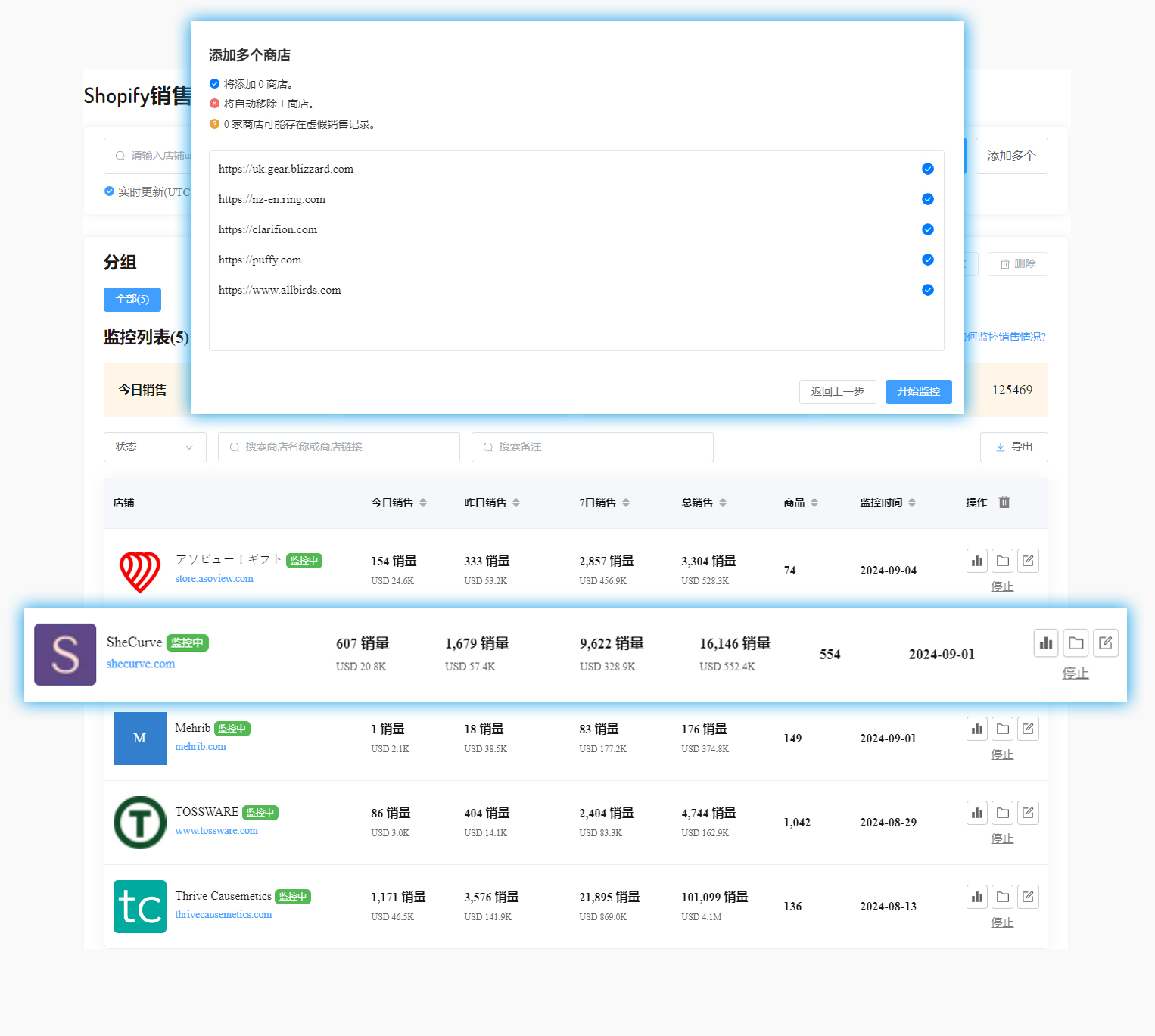The height and width of the screenshot is (1036, 1155).
Task: Click folder icon in TOSSWARE row
Action: pos(1003,813)
